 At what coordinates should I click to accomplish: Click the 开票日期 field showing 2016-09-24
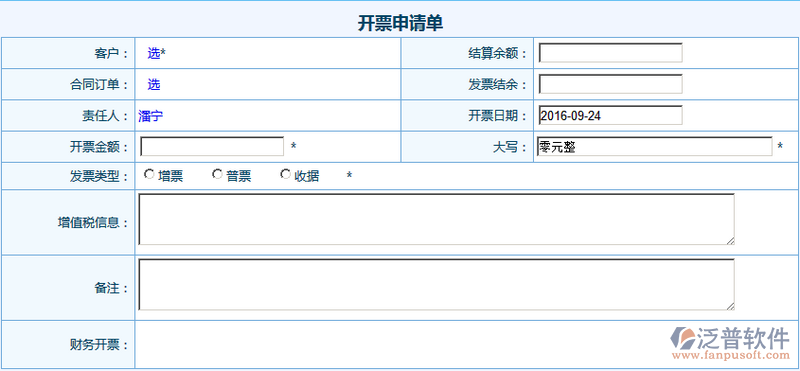[611, 115]
